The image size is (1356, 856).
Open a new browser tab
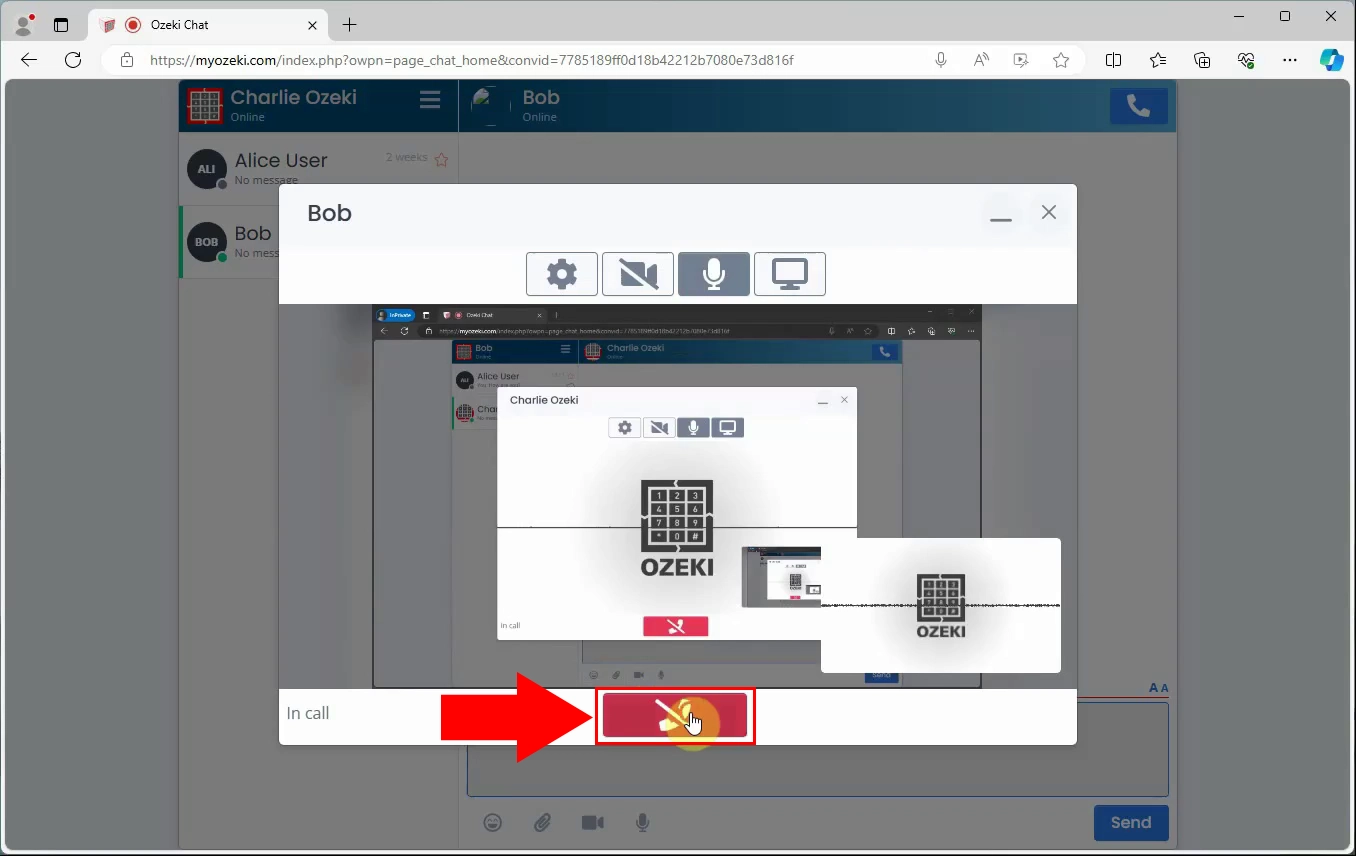pos(349,25)
